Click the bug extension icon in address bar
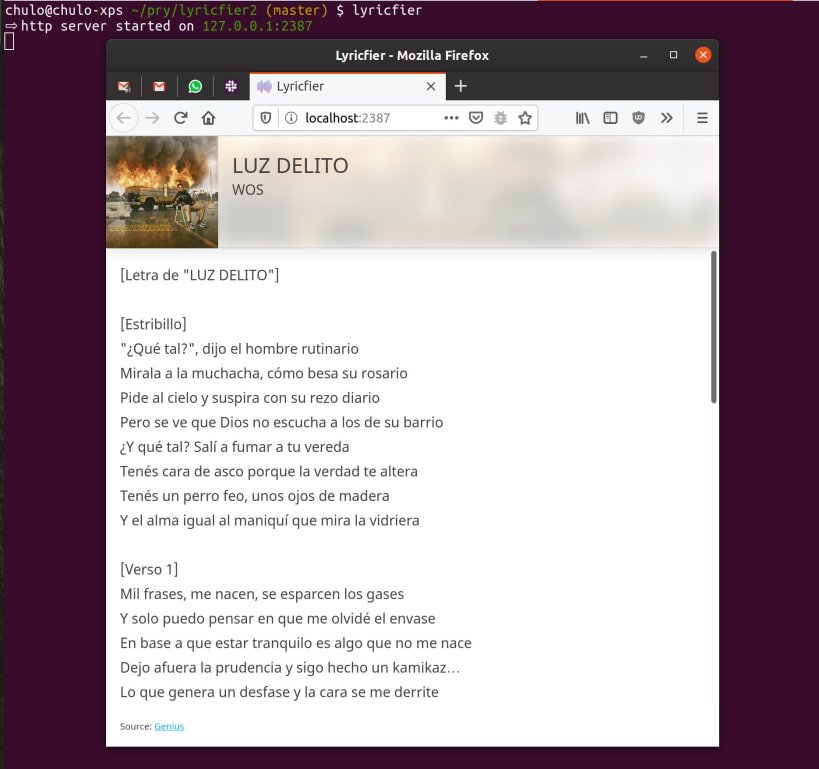Viewport: 819px width, 769px height. [x=500, y=118]
